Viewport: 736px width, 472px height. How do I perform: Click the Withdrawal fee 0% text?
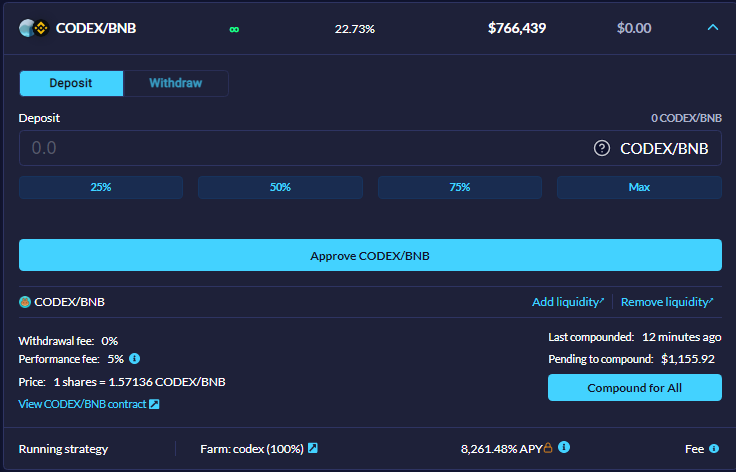(x=68, y=341)
